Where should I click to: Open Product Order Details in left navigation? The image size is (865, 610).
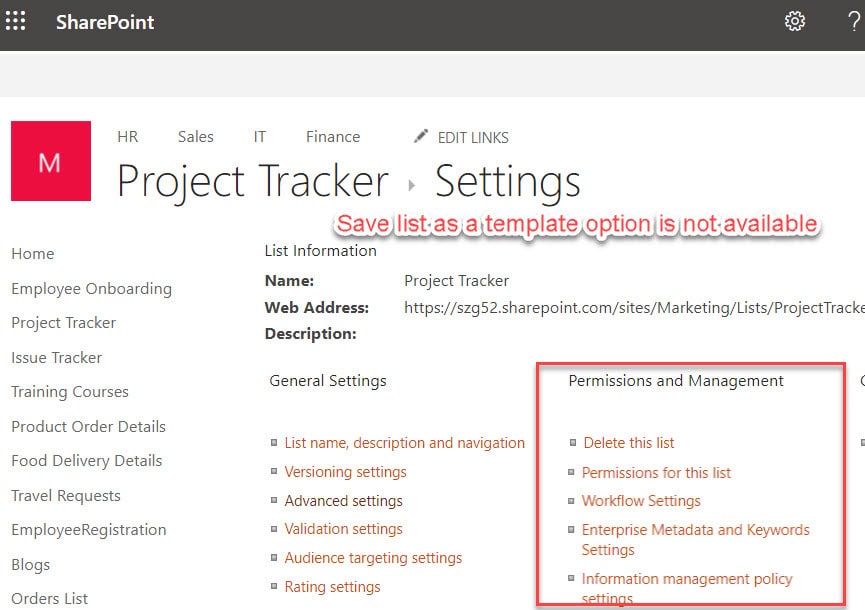(x=88, y=426)
